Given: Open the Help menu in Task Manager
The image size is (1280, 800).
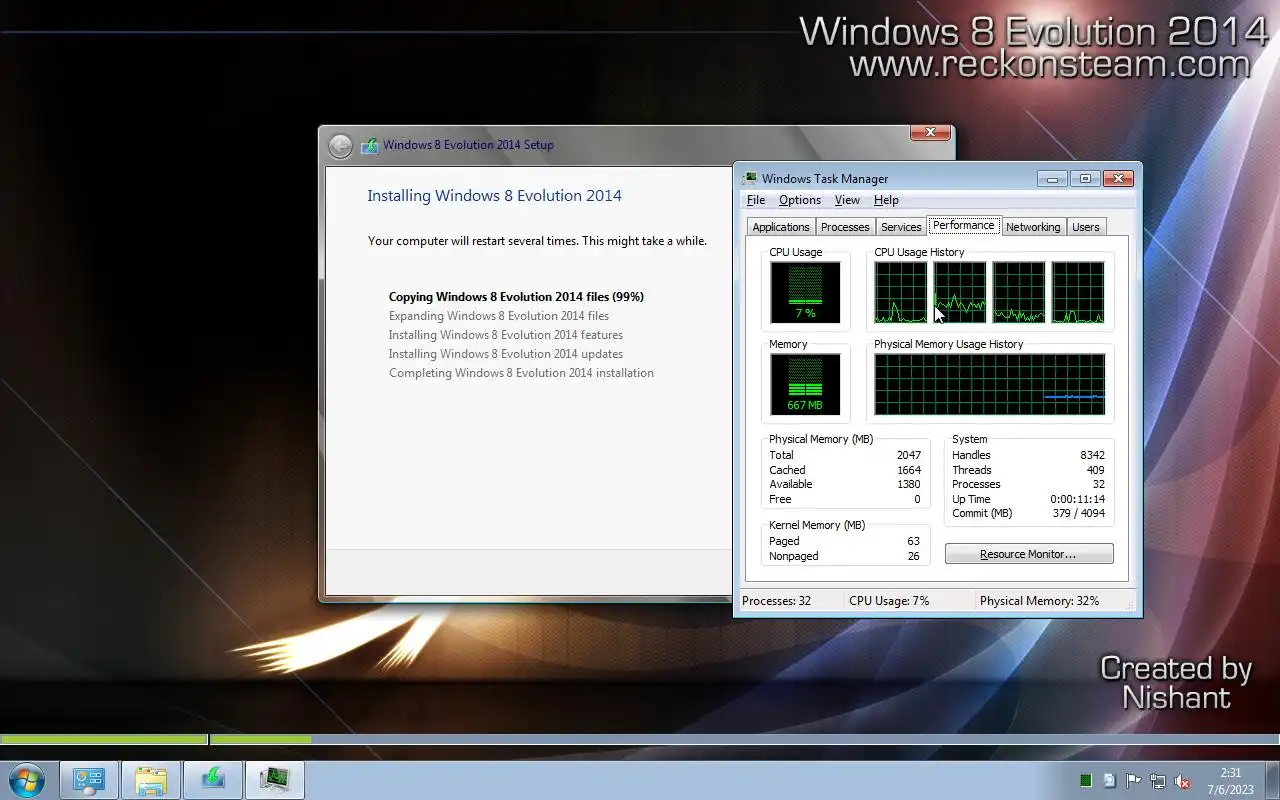Looking at the screenshot, I should tap(886, 200).
